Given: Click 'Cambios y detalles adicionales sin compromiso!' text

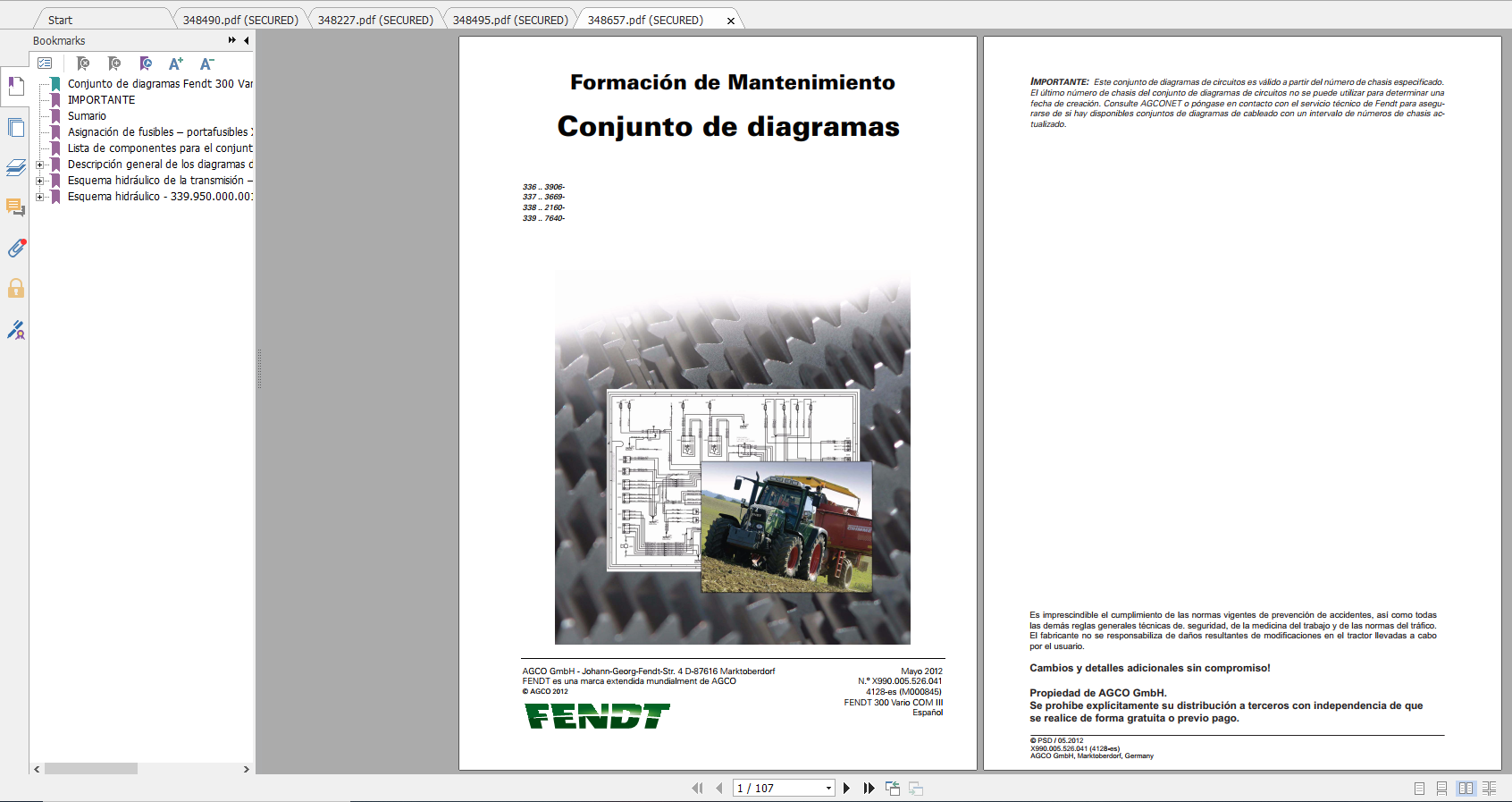Looking at the screenshot, I should 1149,668.
